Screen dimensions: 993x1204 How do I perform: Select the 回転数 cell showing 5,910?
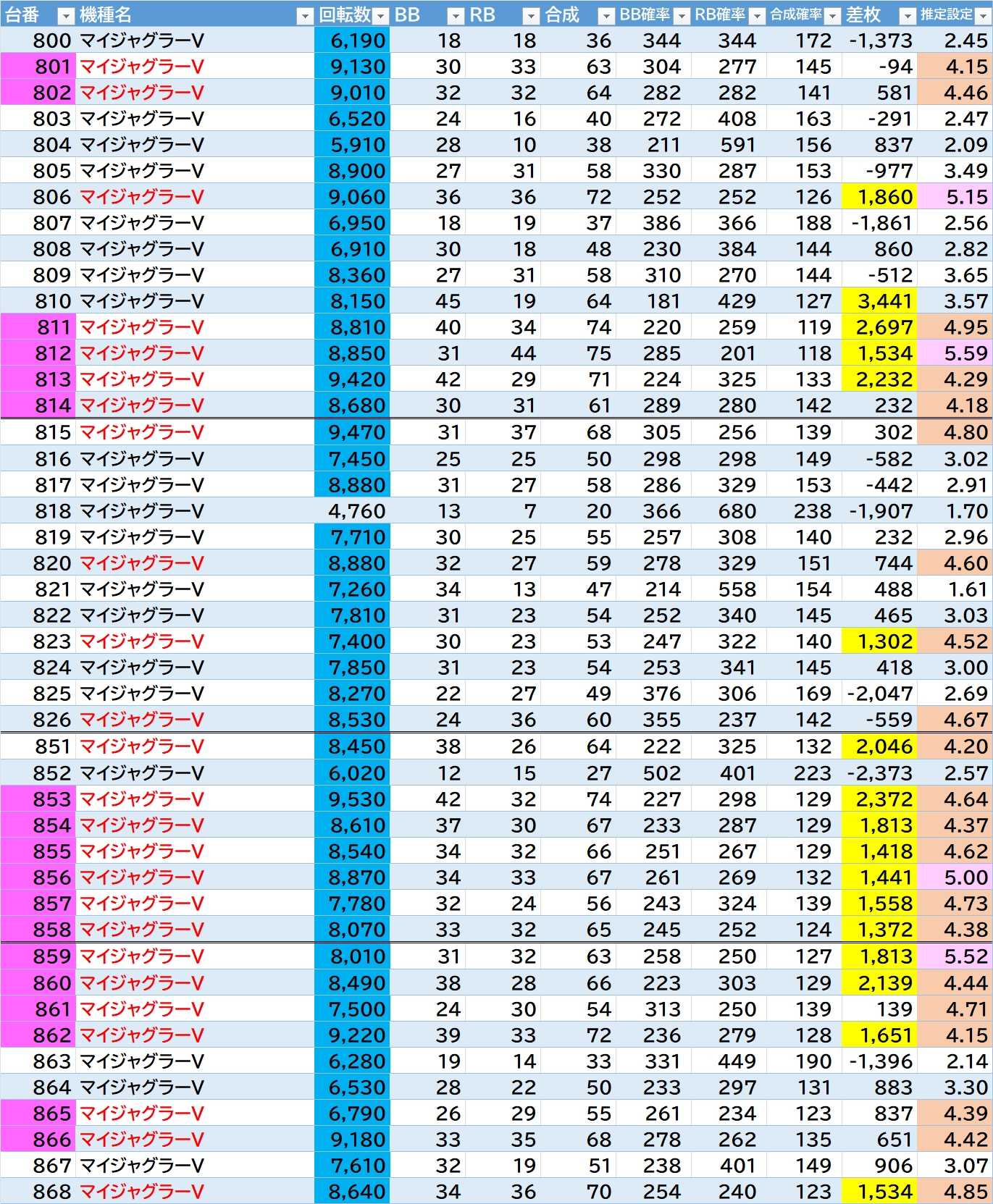point(353,145)
